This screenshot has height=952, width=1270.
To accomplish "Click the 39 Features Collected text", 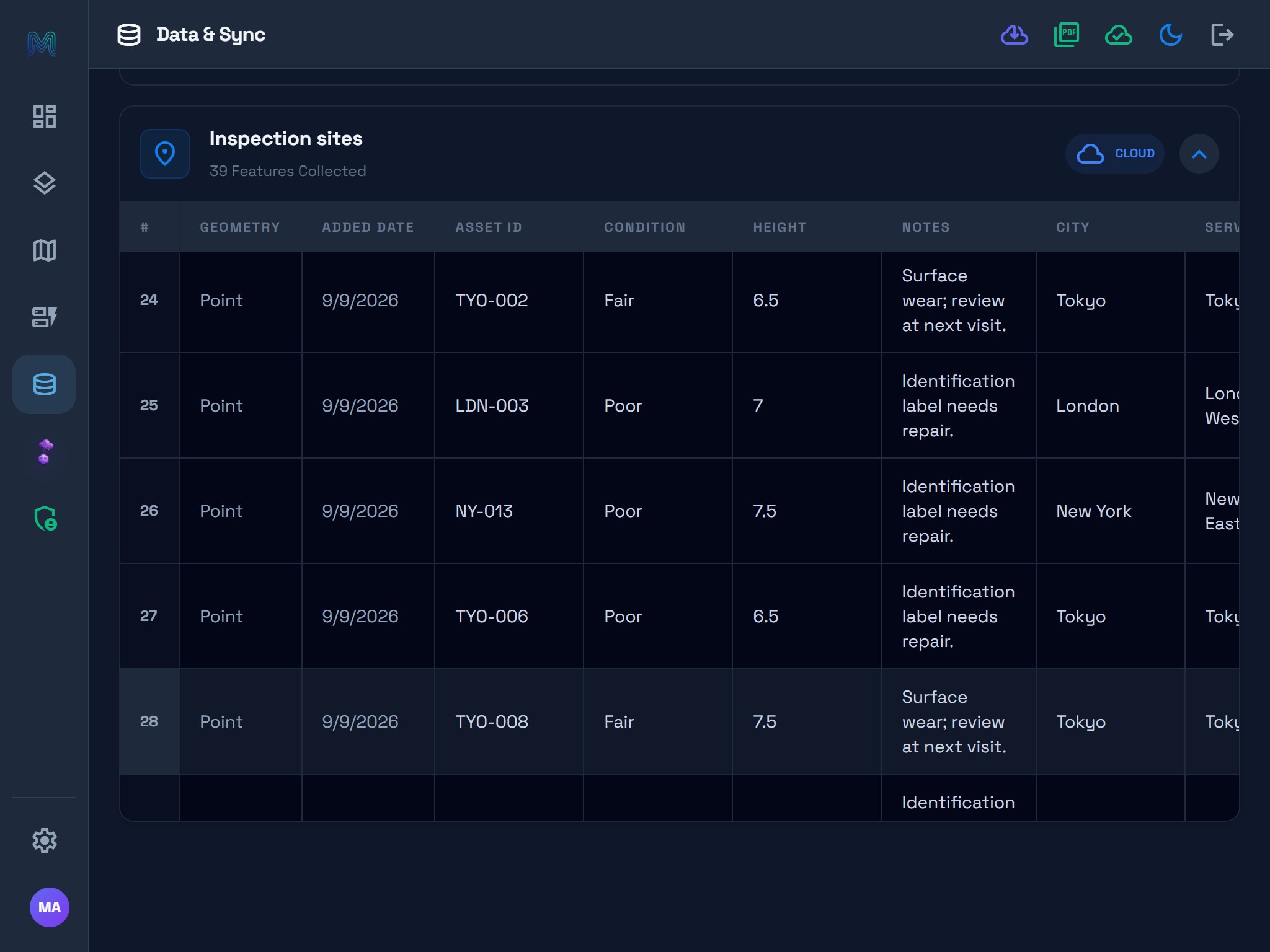I will (x=288, y=171).
